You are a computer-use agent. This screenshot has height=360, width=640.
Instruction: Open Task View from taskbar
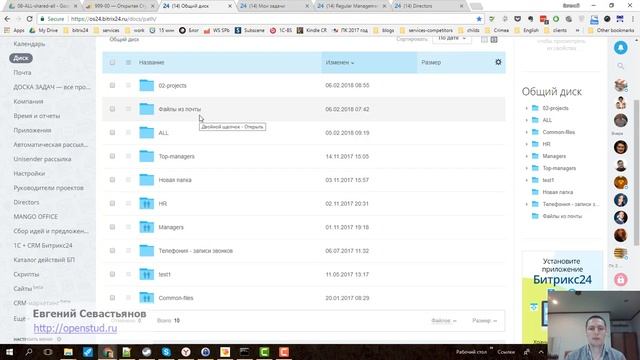click(x=48, y=352)
